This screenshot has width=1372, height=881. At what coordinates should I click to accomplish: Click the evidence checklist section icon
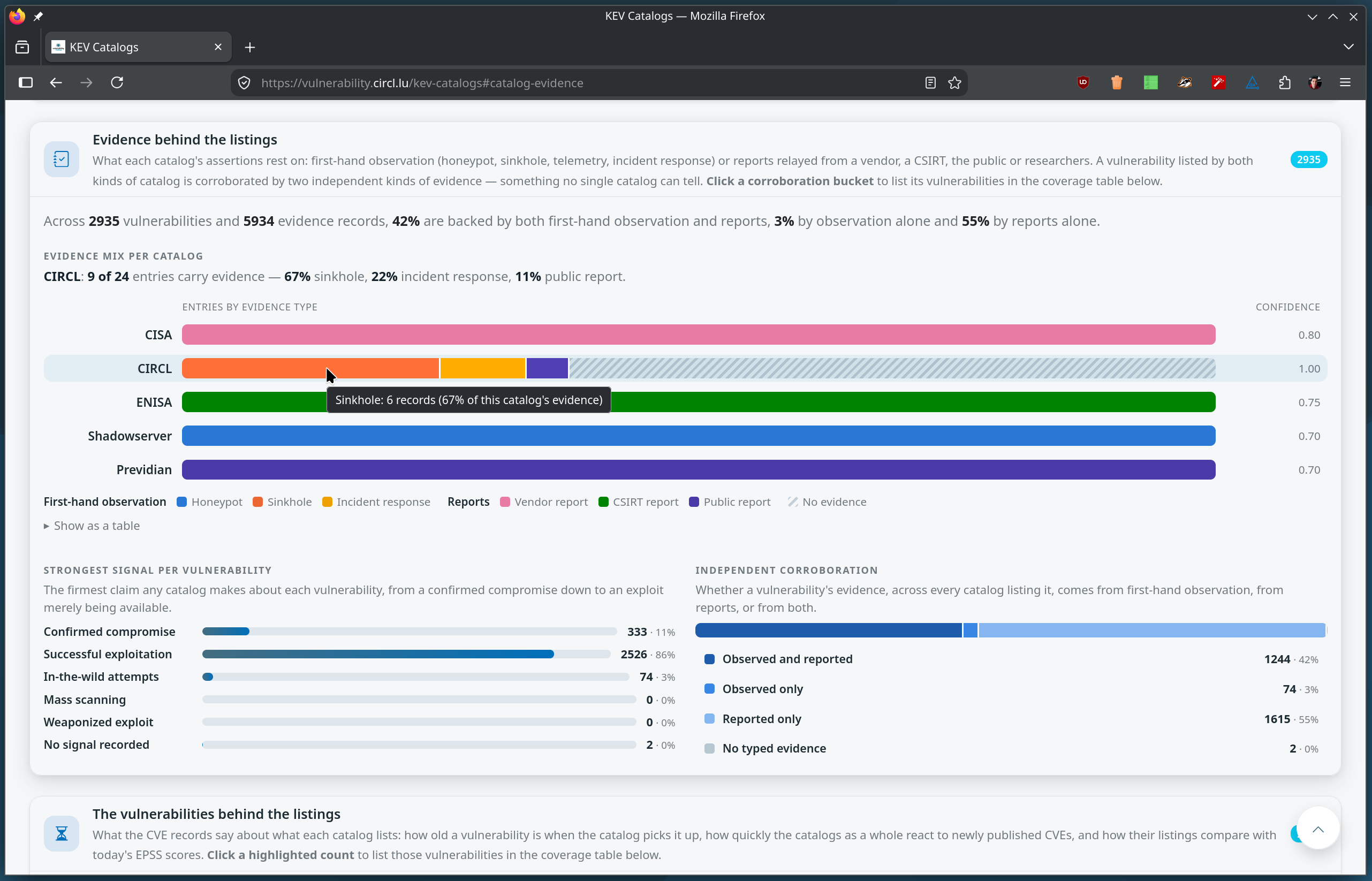61,159
